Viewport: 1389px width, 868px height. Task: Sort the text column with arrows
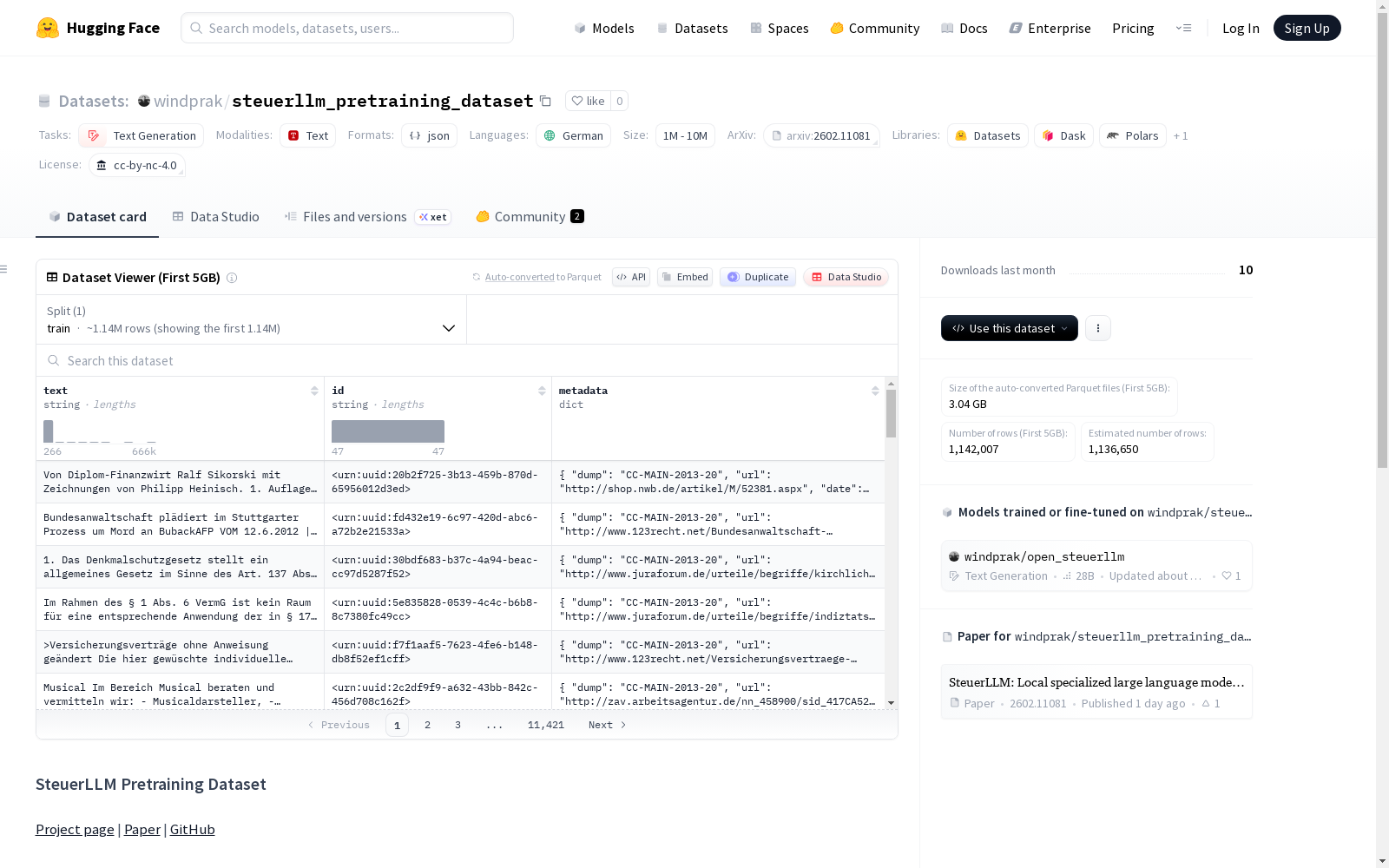click(x=314, y=391)
